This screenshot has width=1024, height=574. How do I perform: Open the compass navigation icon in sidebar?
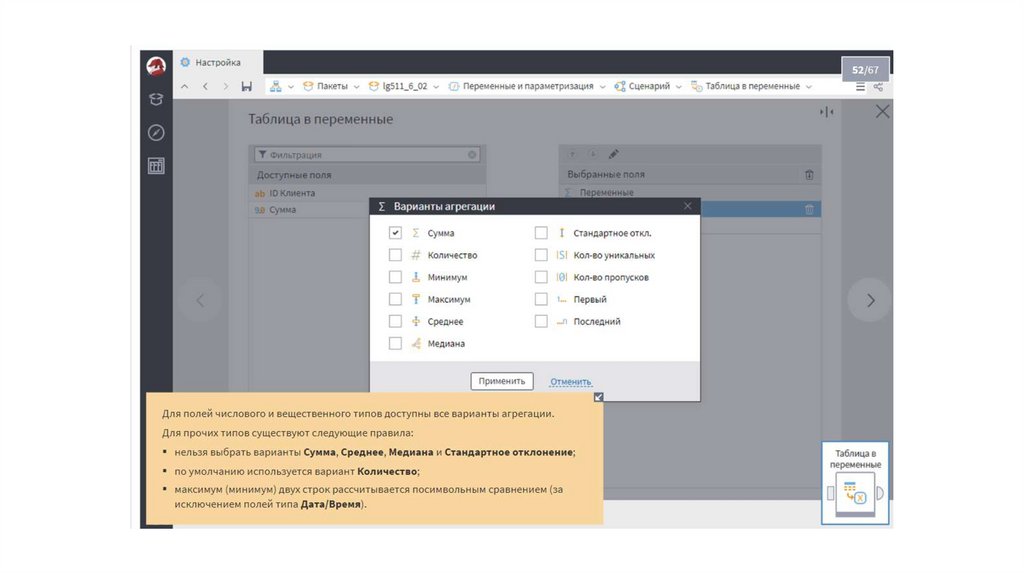[x=156, y=132]
